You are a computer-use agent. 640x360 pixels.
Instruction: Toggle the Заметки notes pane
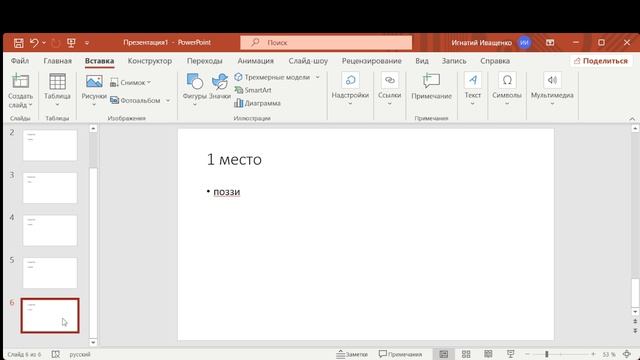point(352,354)
